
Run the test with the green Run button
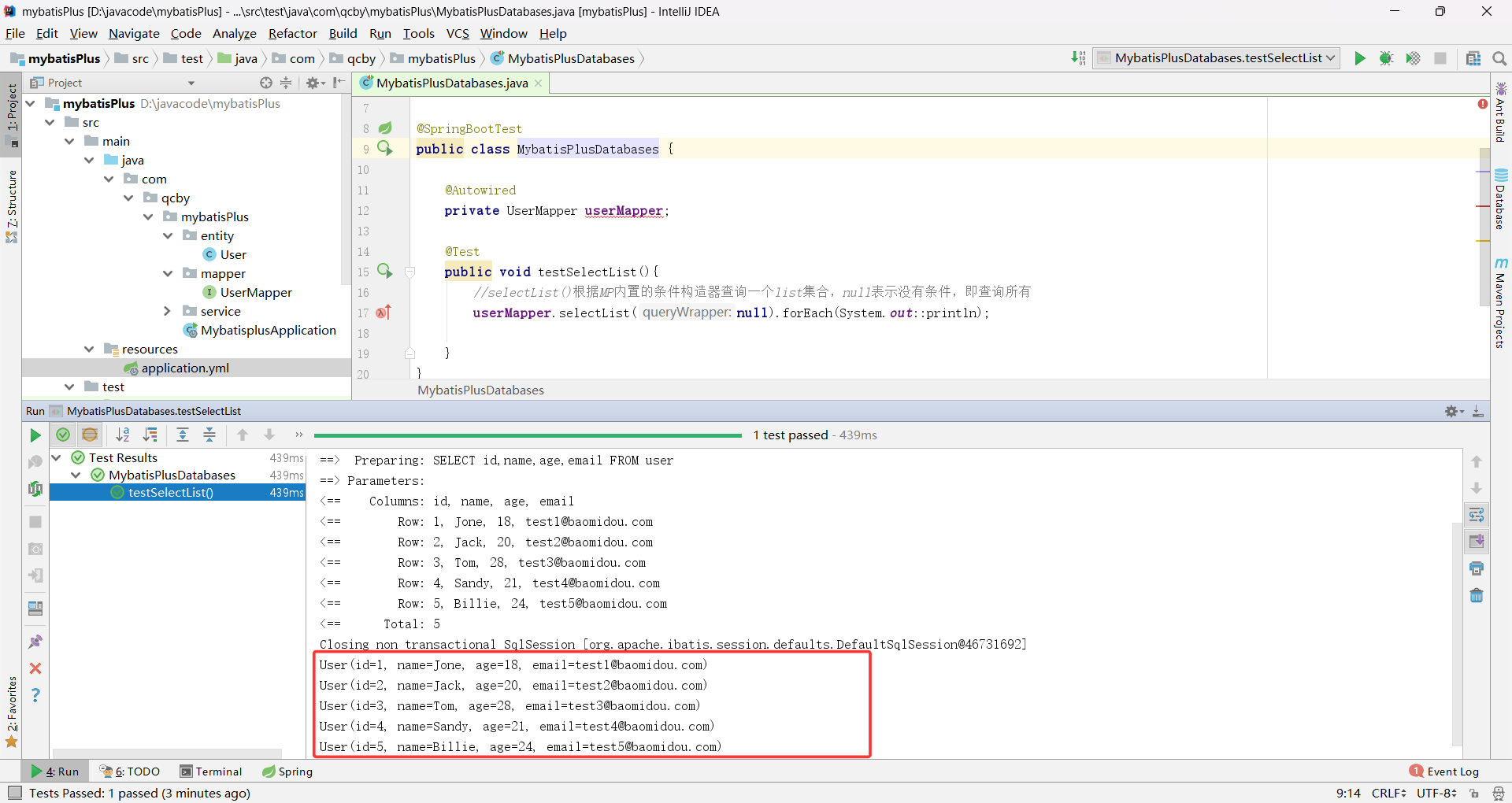[x=1360, y=57]
